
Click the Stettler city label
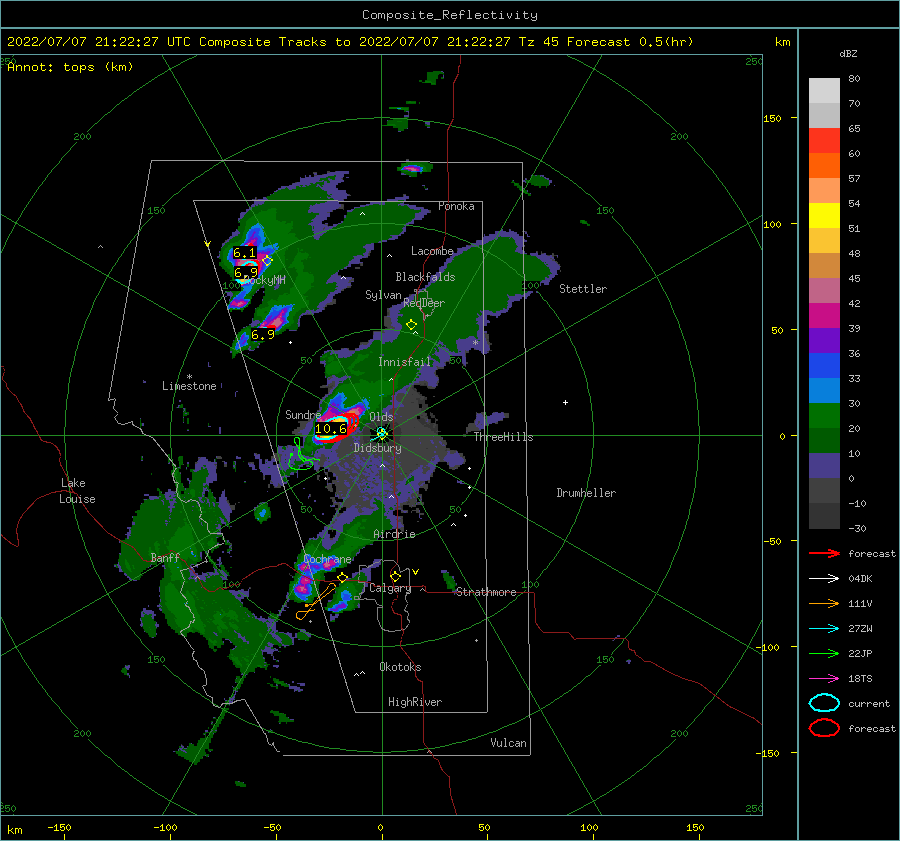click(x=583, y=289)
